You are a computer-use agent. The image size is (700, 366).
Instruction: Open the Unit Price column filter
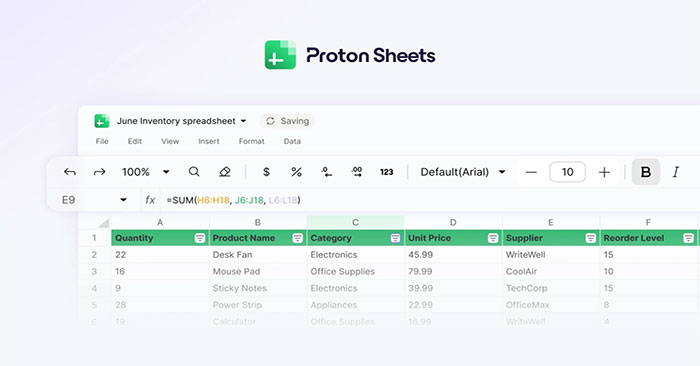click(493, 238)
